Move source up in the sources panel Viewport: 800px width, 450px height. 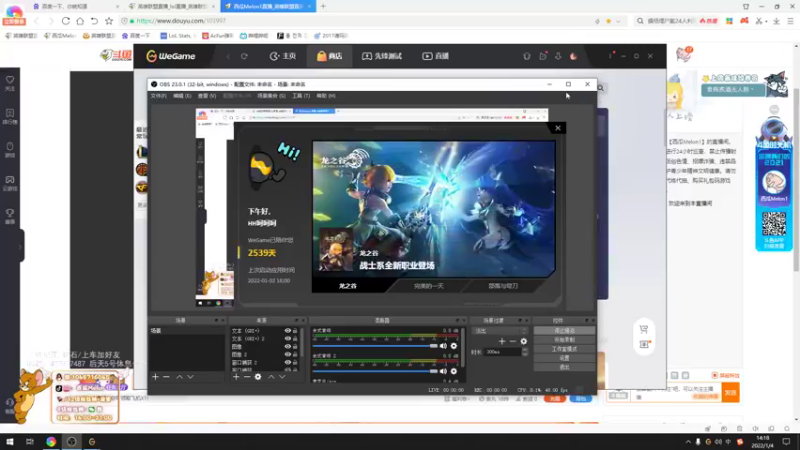click(271, 377)
